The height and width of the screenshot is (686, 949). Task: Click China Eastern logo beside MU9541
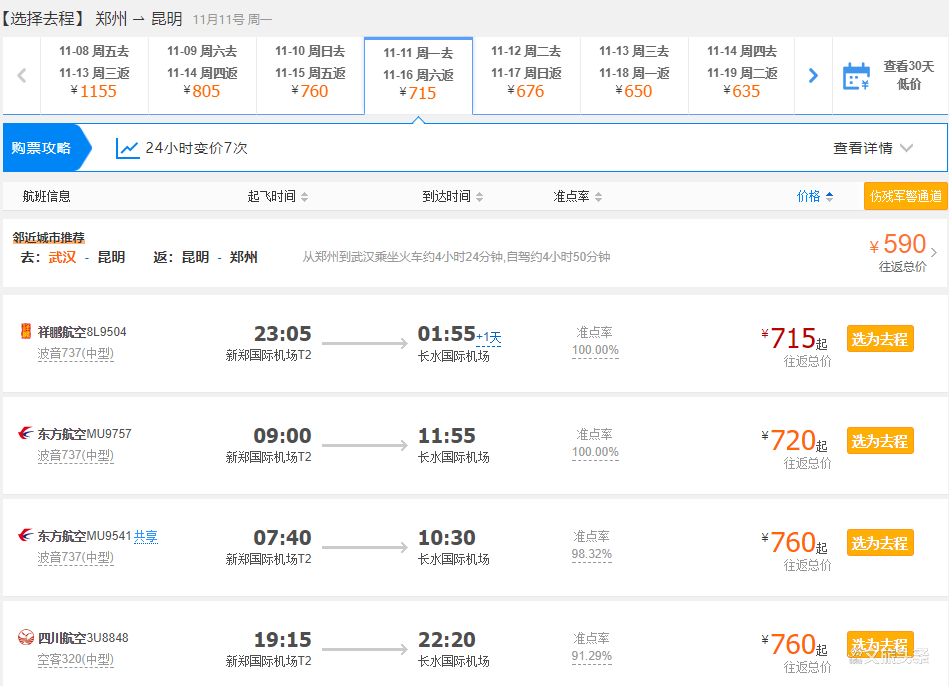coord(25,535)
